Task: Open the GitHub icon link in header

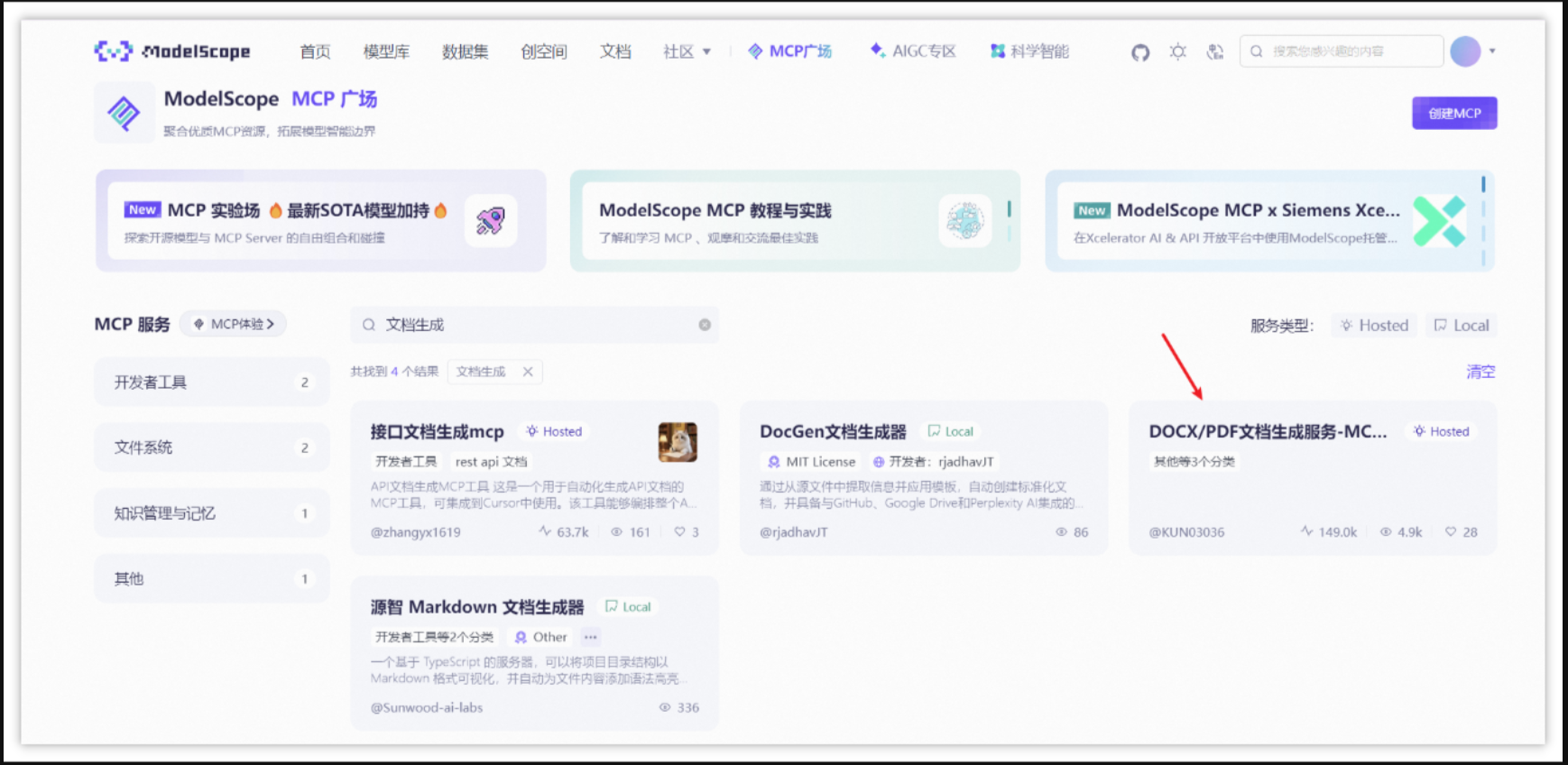Action: point(1140,52)
